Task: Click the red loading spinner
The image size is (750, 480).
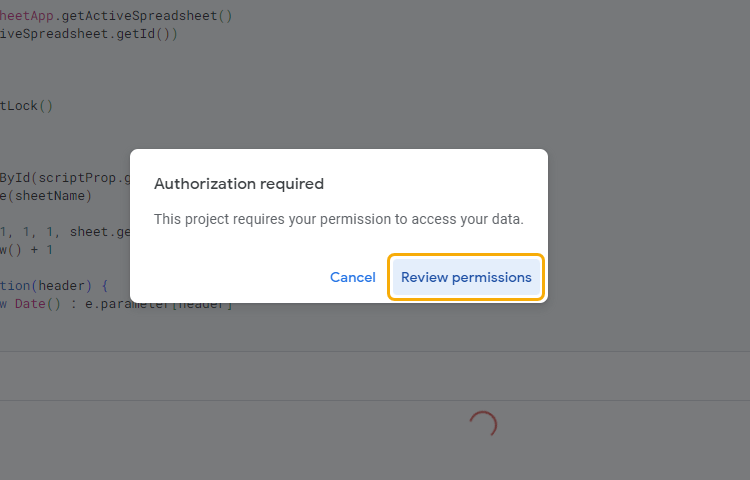Action: 483,424
